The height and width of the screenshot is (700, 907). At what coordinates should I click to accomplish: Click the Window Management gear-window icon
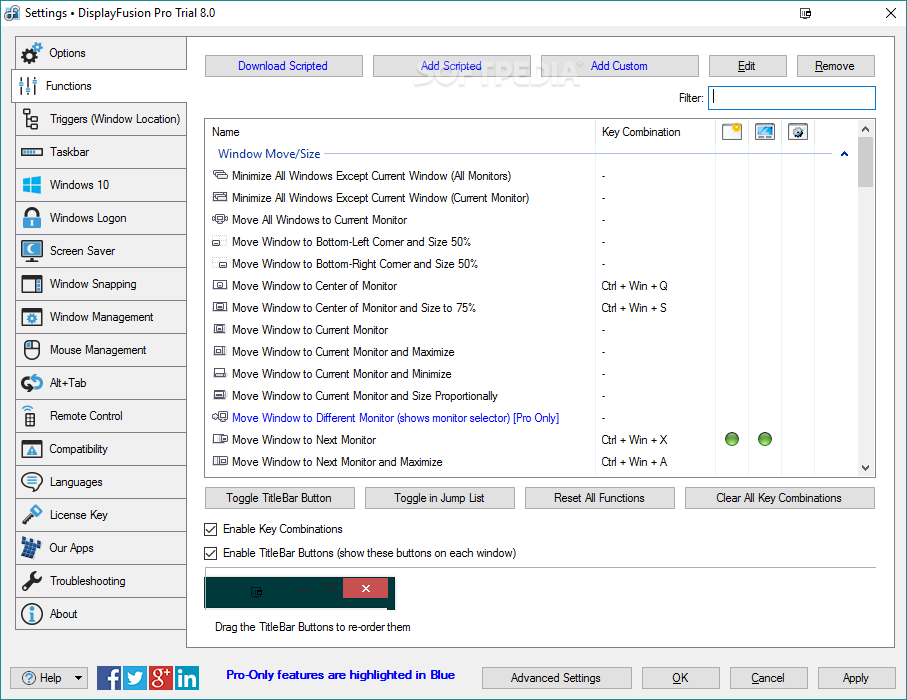[32, 317]
